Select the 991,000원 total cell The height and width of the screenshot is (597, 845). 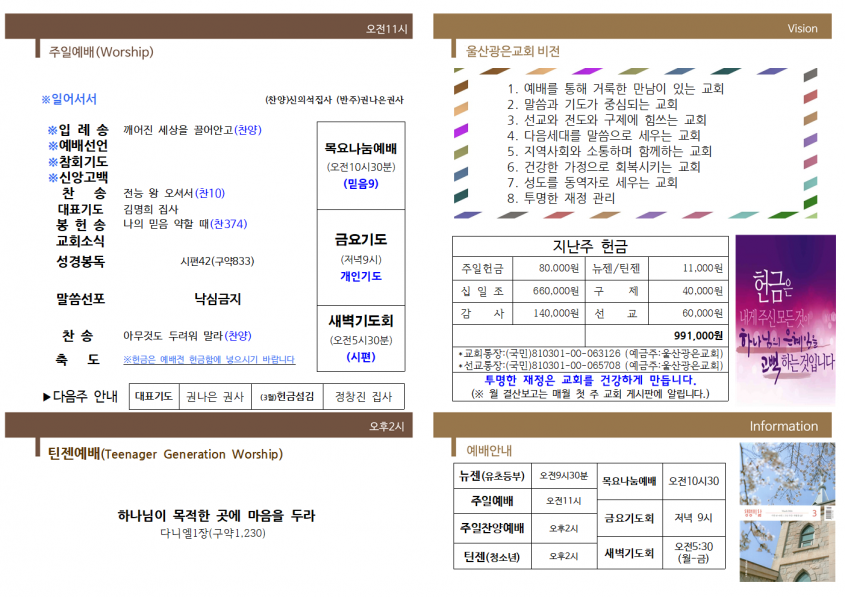[656, 335]
